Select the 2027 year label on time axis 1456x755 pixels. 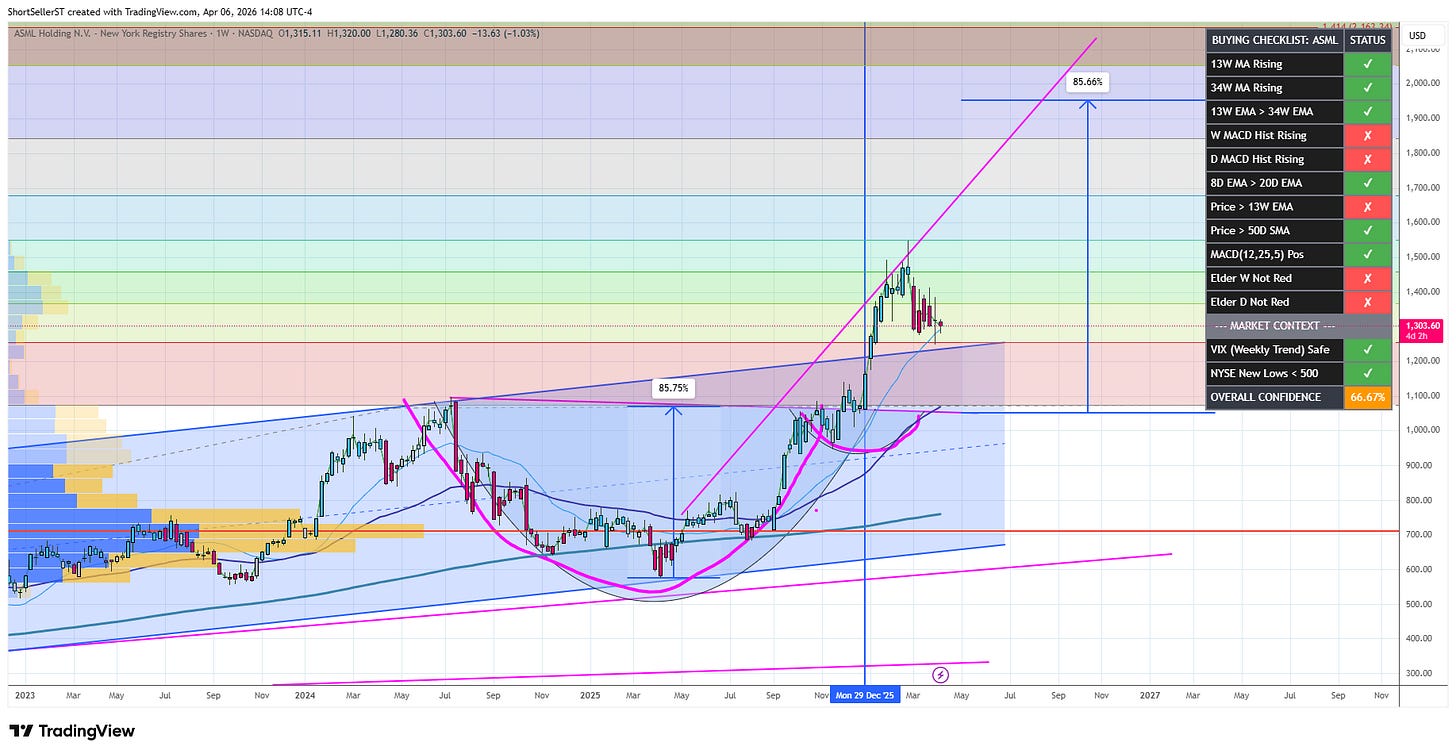(1150, 695)
